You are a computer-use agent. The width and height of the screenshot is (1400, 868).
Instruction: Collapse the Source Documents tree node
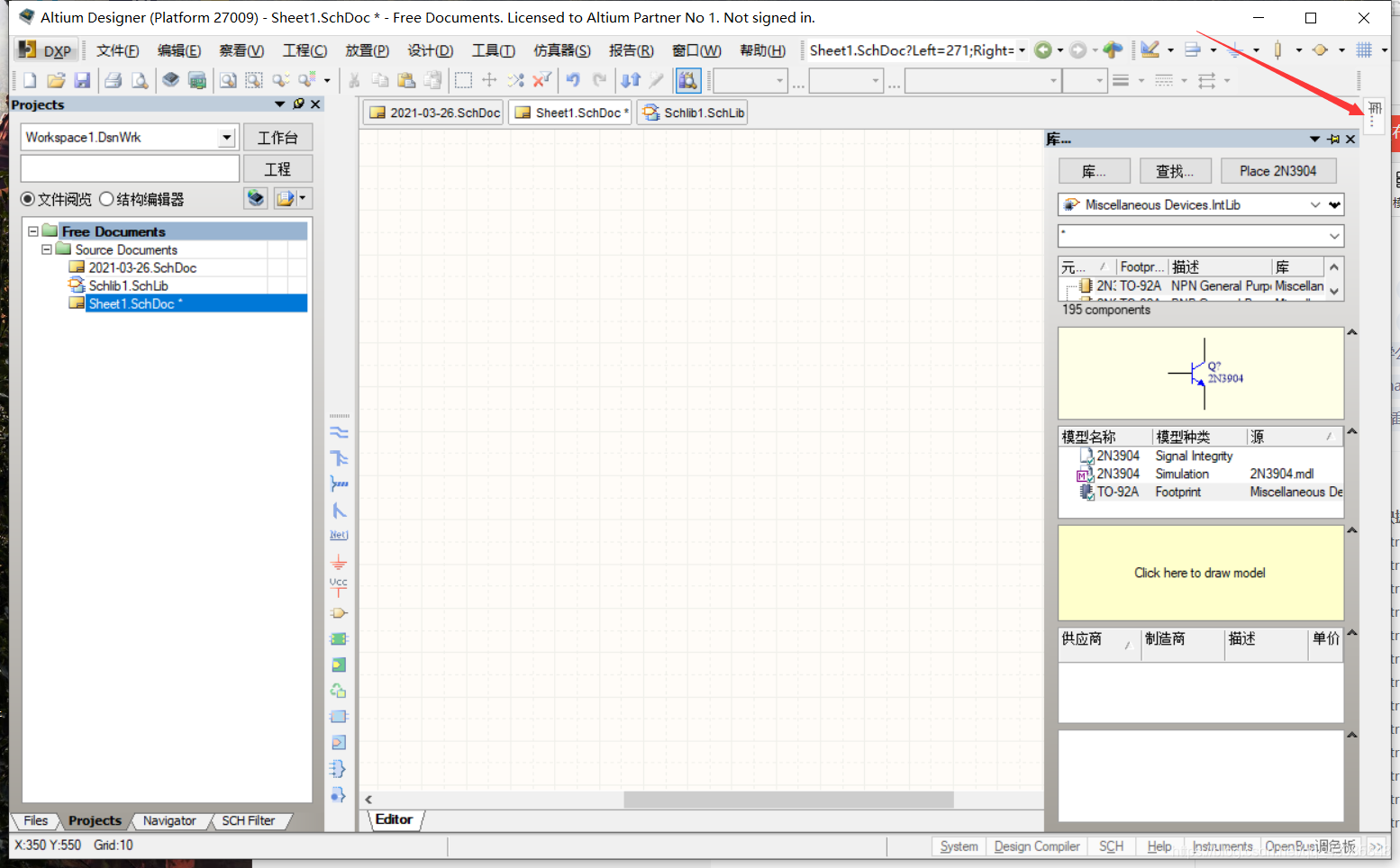click(47, 249)
